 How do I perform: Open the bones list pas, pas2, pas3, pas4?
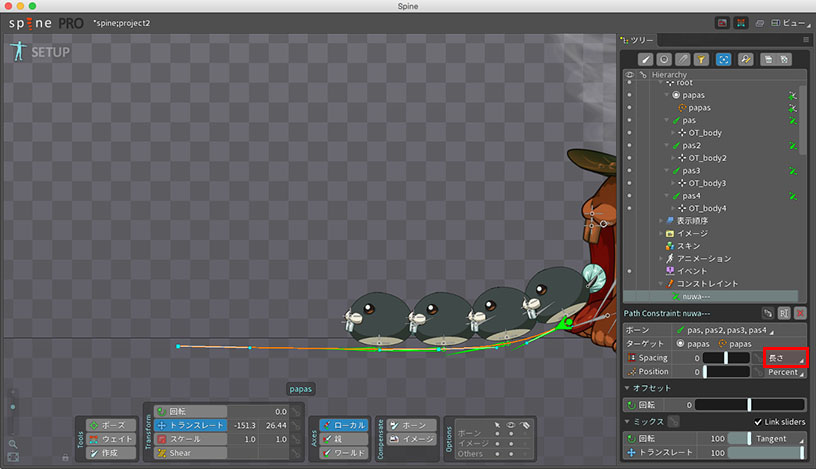[x=725, y=330]
